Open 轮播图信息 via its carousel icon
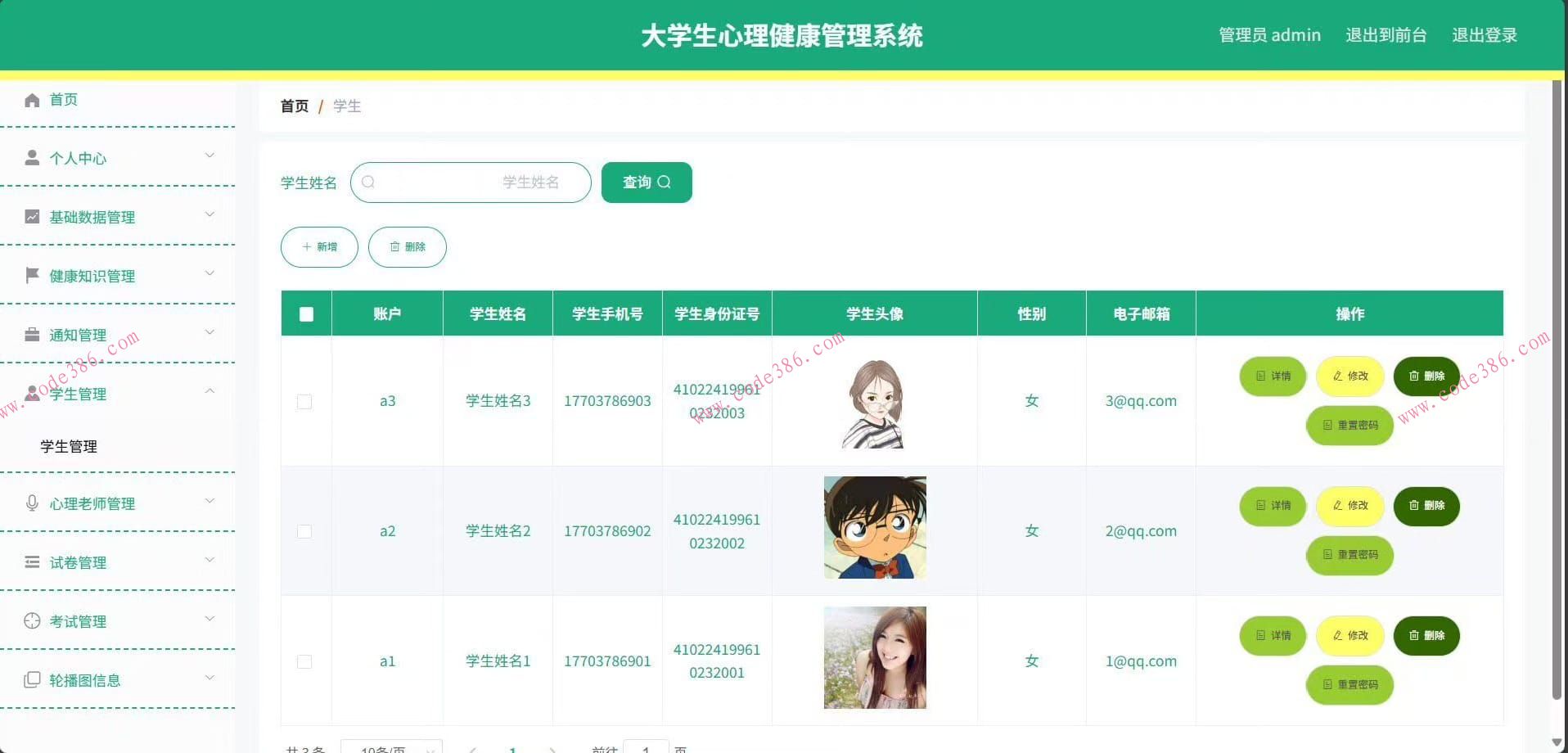The width and height of the screenshot is (1568, 753). coord(32,679)
